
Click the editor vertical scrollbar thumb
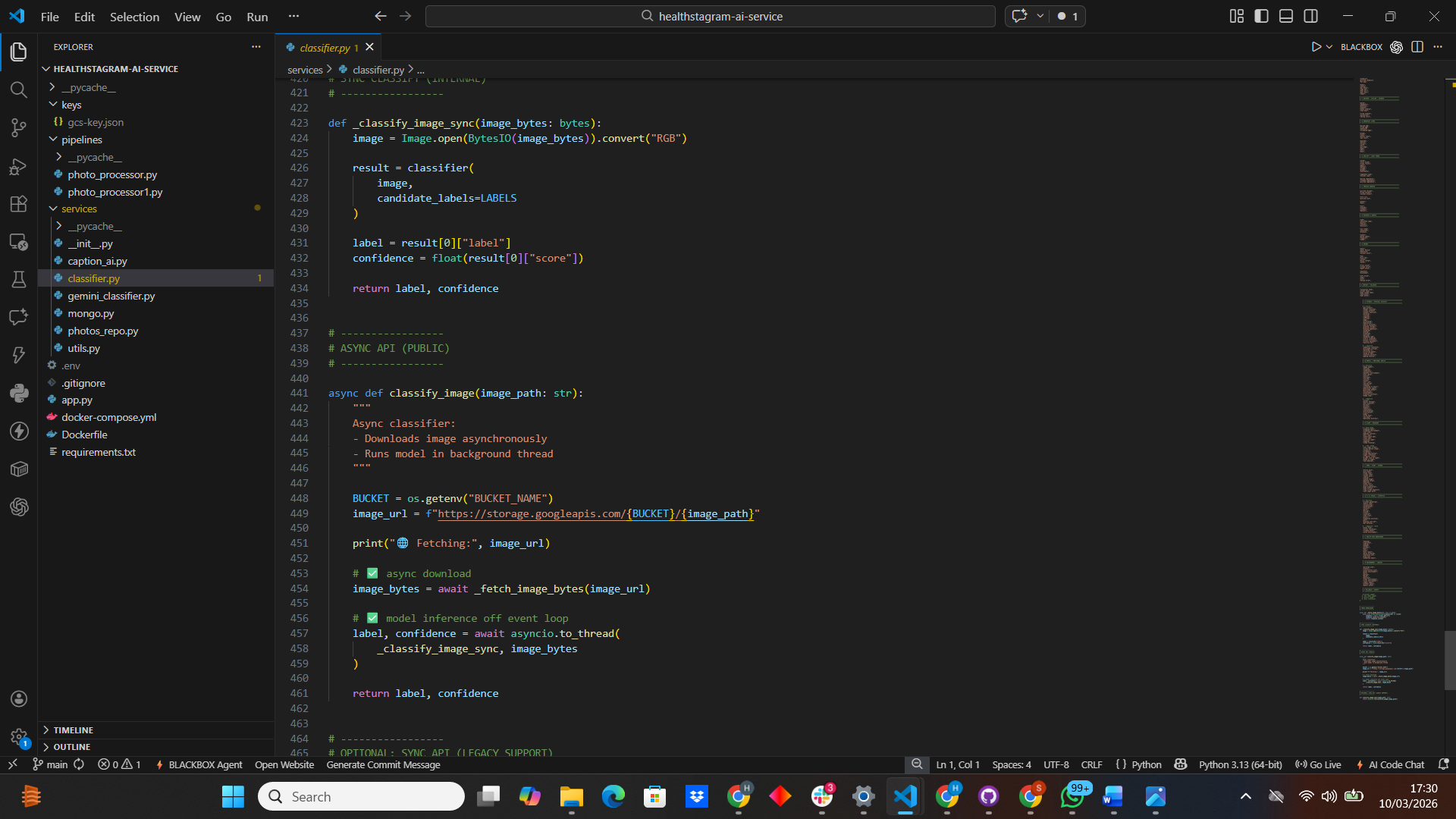[1449, 660]
